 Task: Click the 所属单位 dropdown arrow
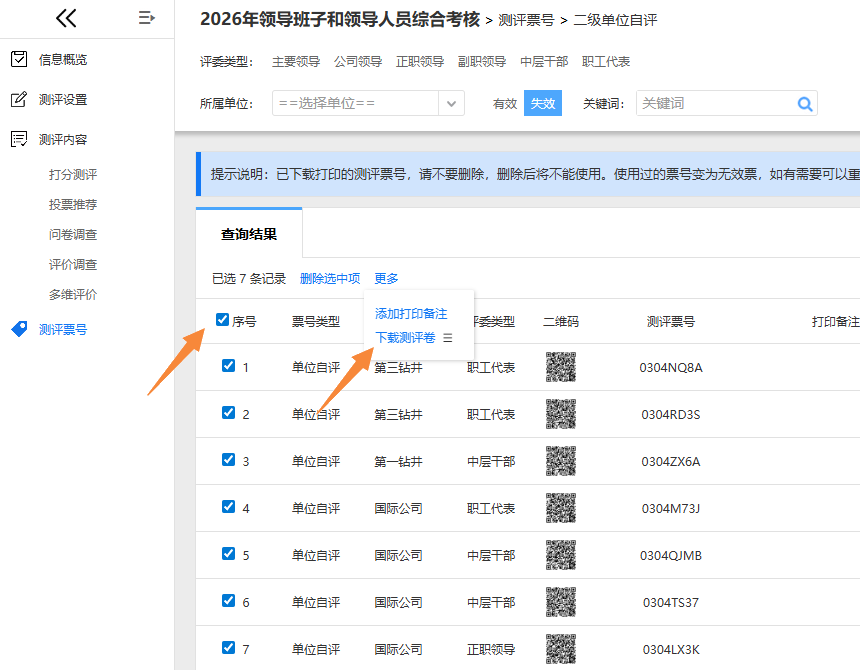pos(451,104)
